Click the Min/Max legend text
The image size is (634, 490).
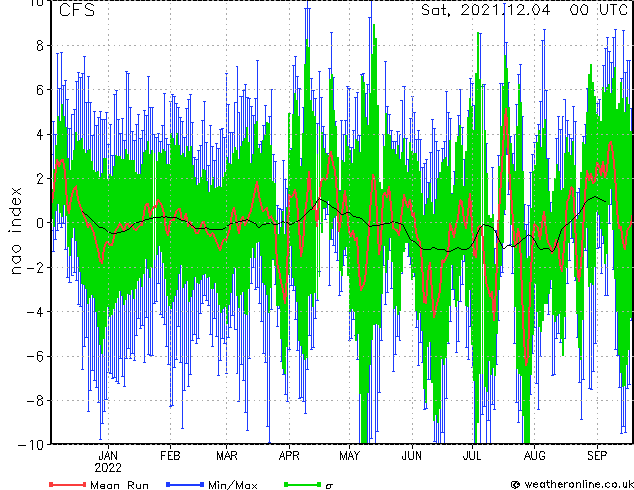pos(232,485)
